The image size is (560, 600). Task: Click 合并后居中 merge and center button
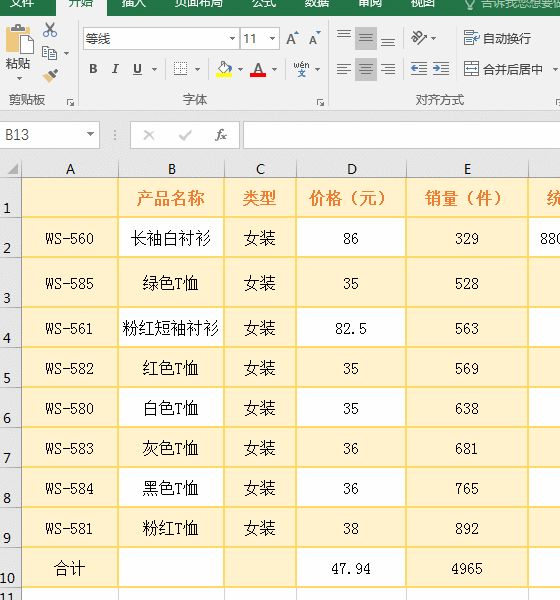[x=503, y=69]
